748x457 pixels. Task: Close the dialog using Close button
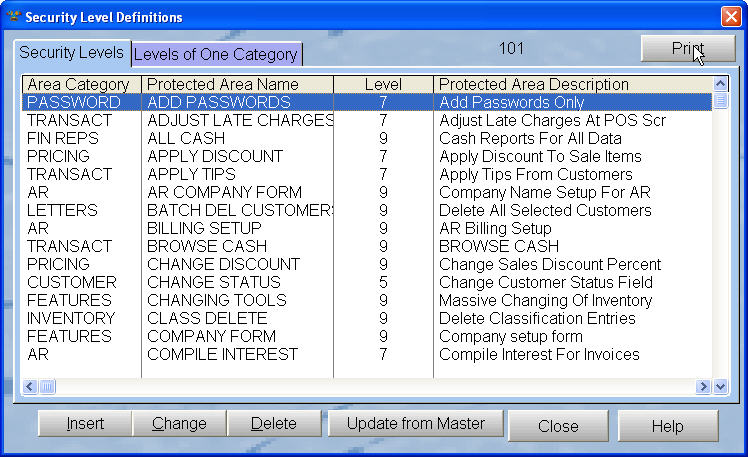click(x=557, y=426)
